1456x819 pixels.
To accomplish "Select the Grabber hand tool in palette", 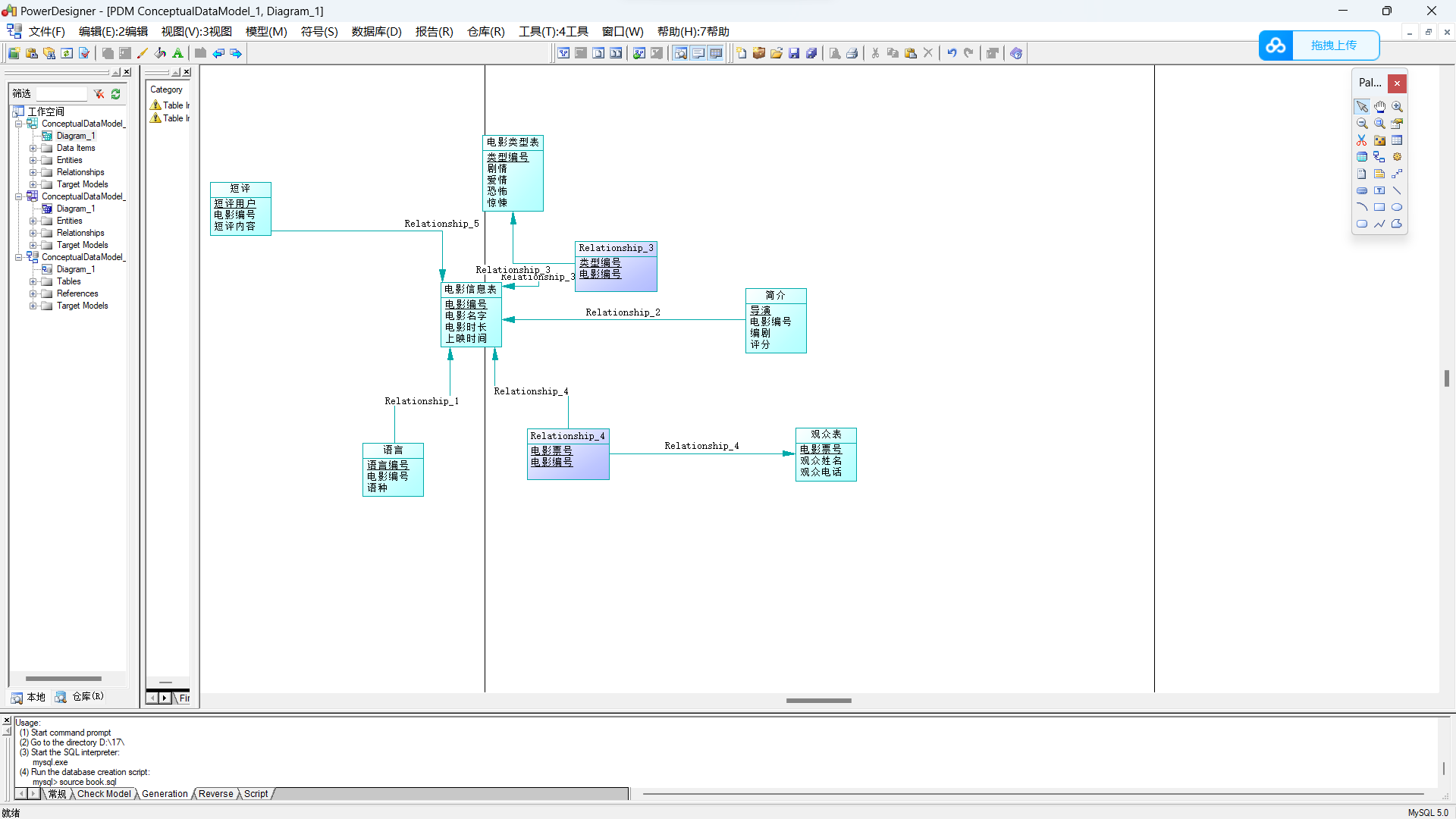I will click(1379, 107).
